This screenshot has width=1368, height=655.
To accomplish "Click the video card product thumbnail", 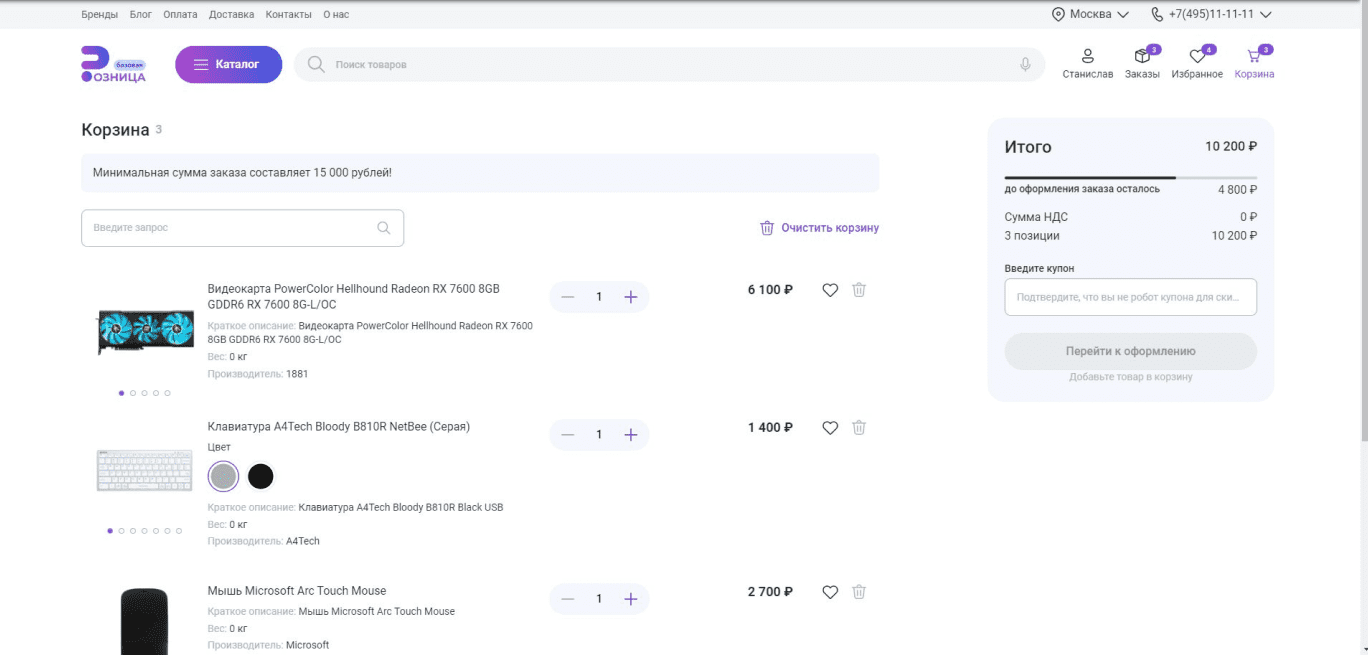I will pyautogui.click(x=145, y=330).
